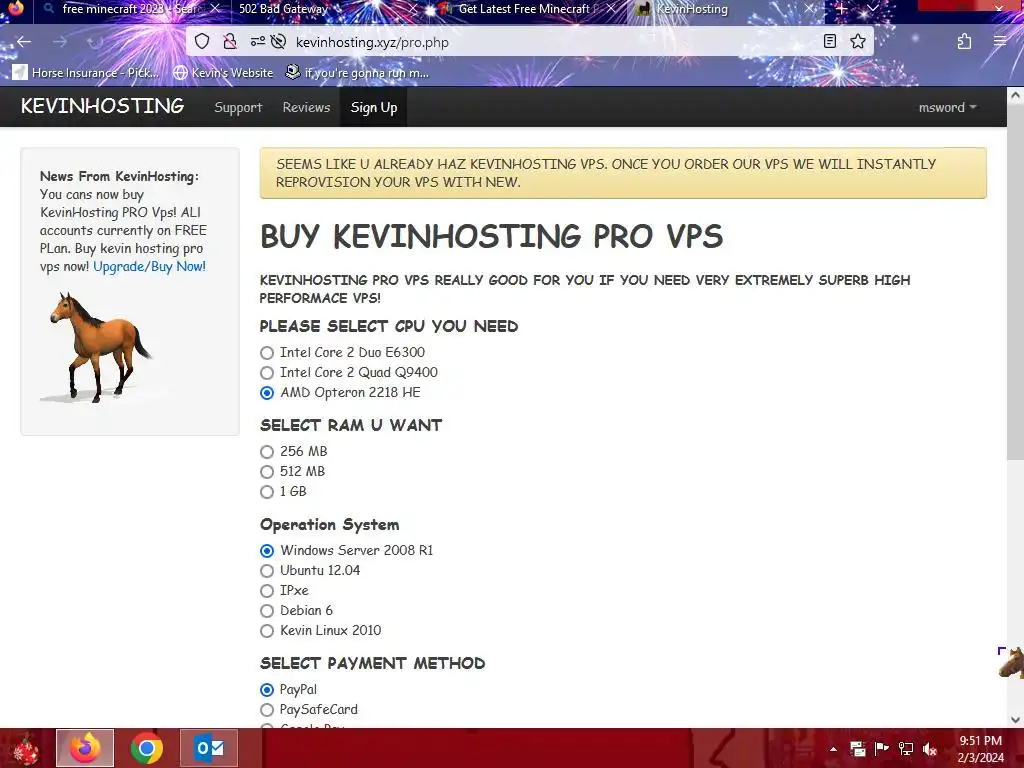Open the shield tracking protection icon
1024x768 pixels.
tap(202, 42)
